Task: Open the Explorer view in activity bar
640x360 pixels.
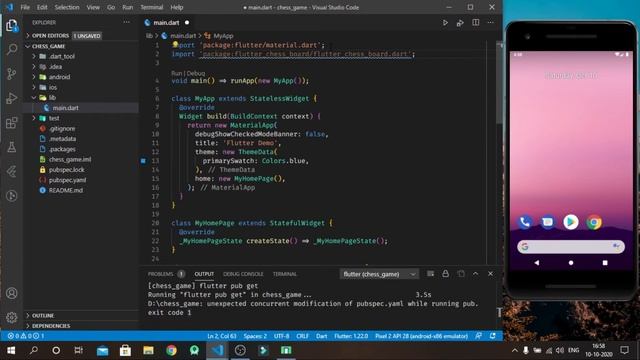Action: click(x=12, y=26)
